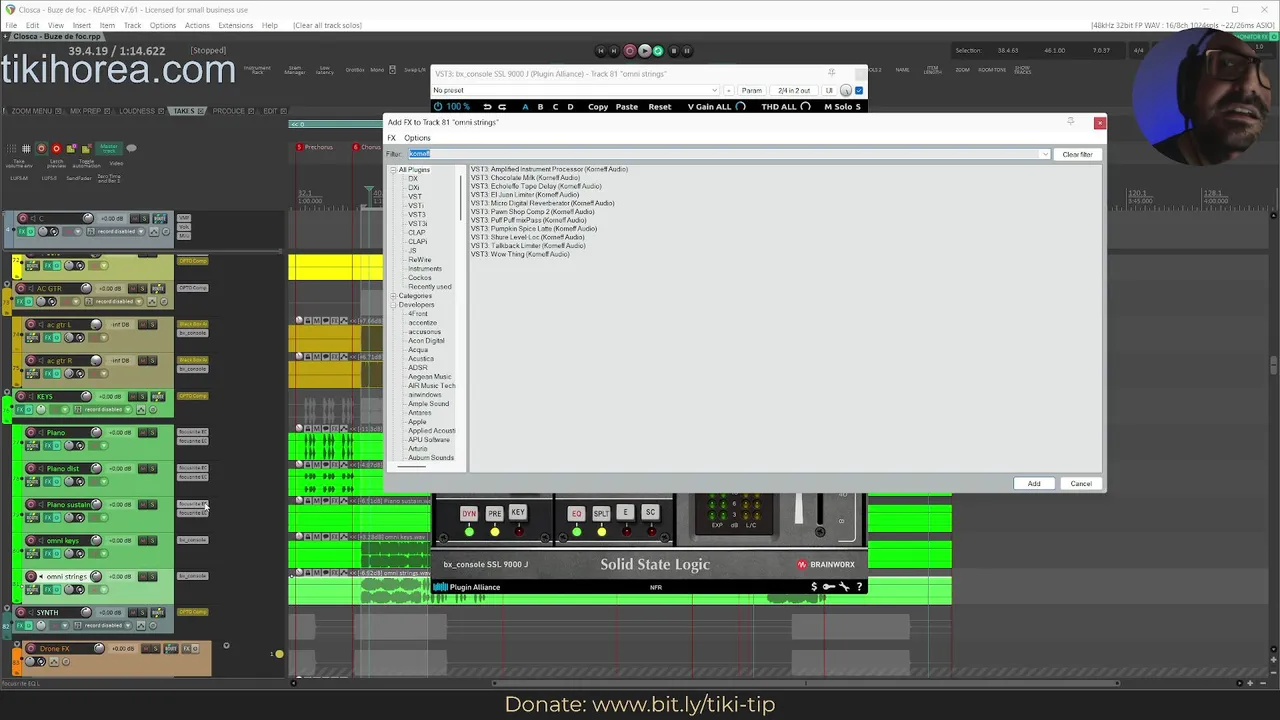1280x720 pixels.
Task: Click the plugin redo arrow icon
Action: tap(502, 106)
